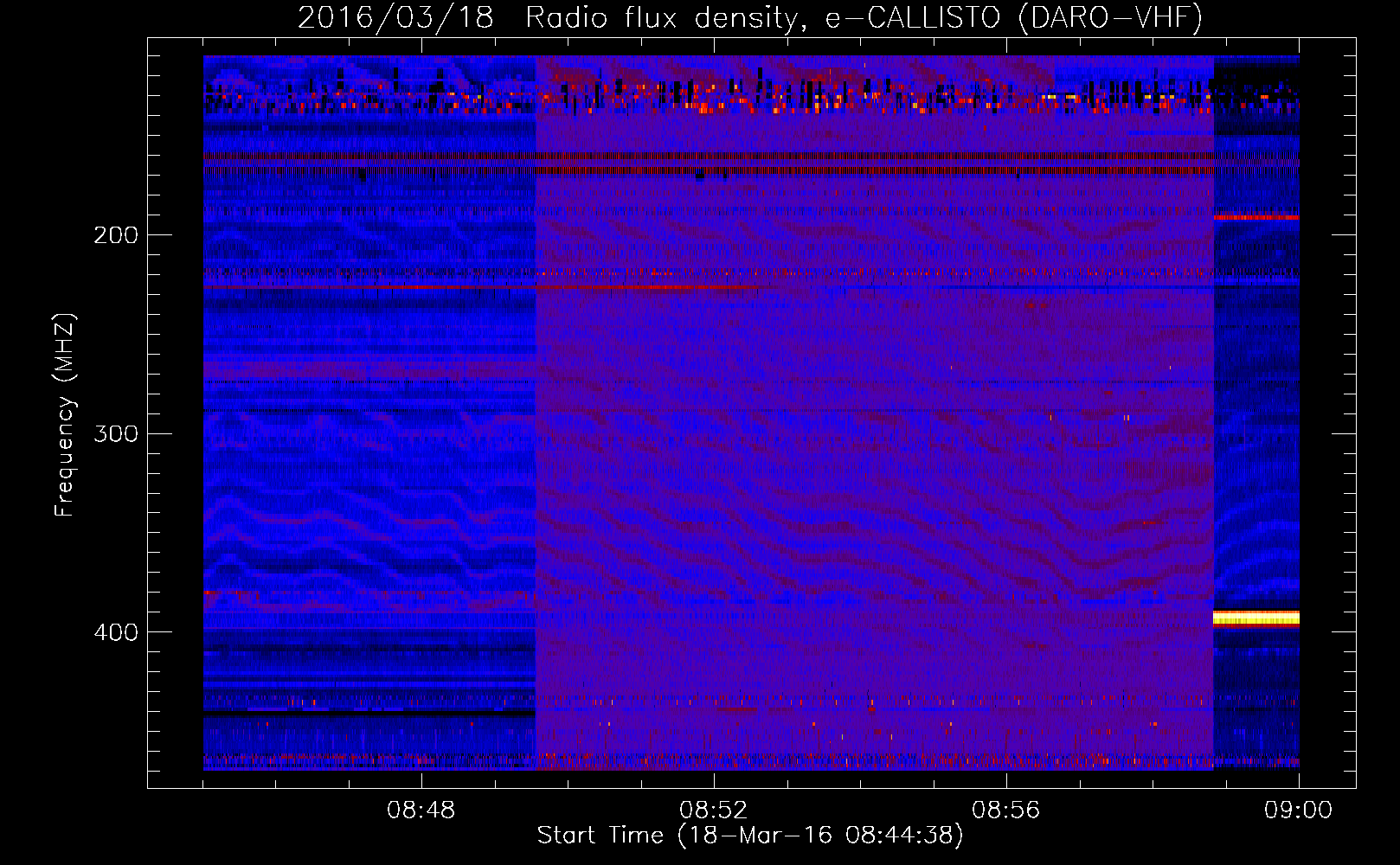The height and width of the screenshot is (865, 1400).
Task: Click the 08:56 time tick label
Action: point(1006,811)
